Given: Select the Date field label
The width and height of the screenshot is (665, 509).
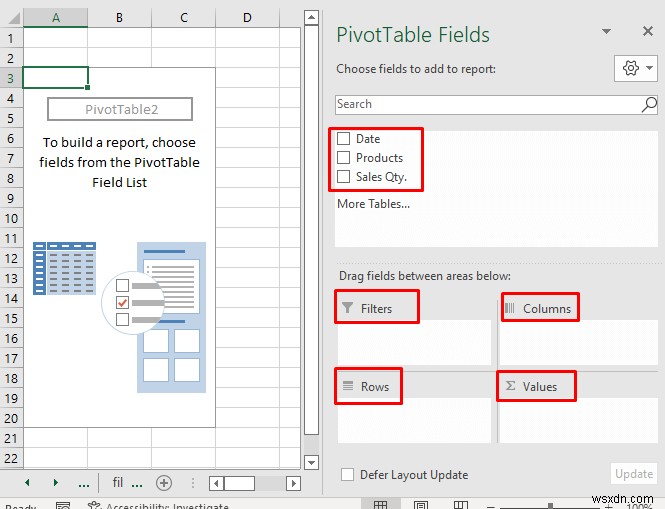Looking at the screenshot, I should [368, 139].
